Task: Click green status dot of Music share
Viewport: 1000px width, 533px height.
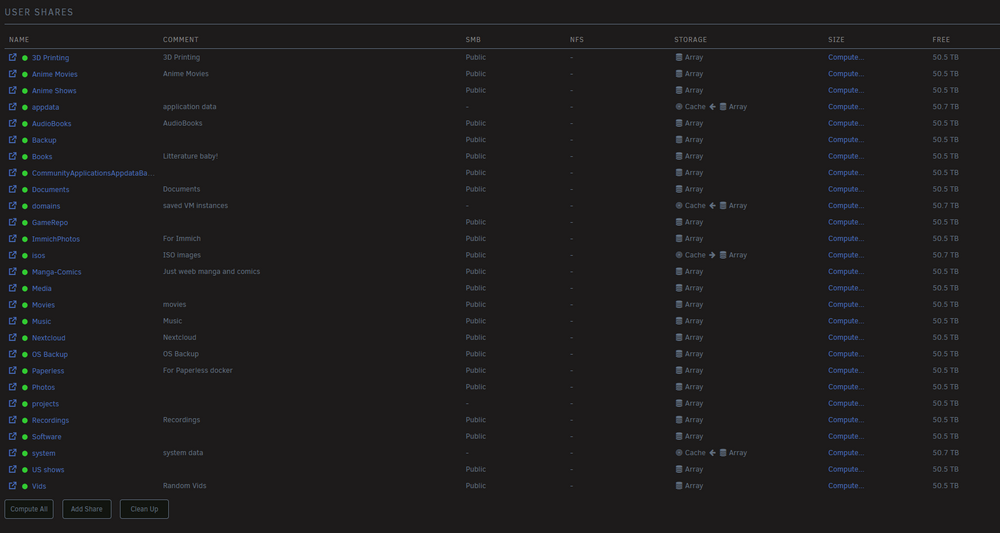Action: point(25,321)
